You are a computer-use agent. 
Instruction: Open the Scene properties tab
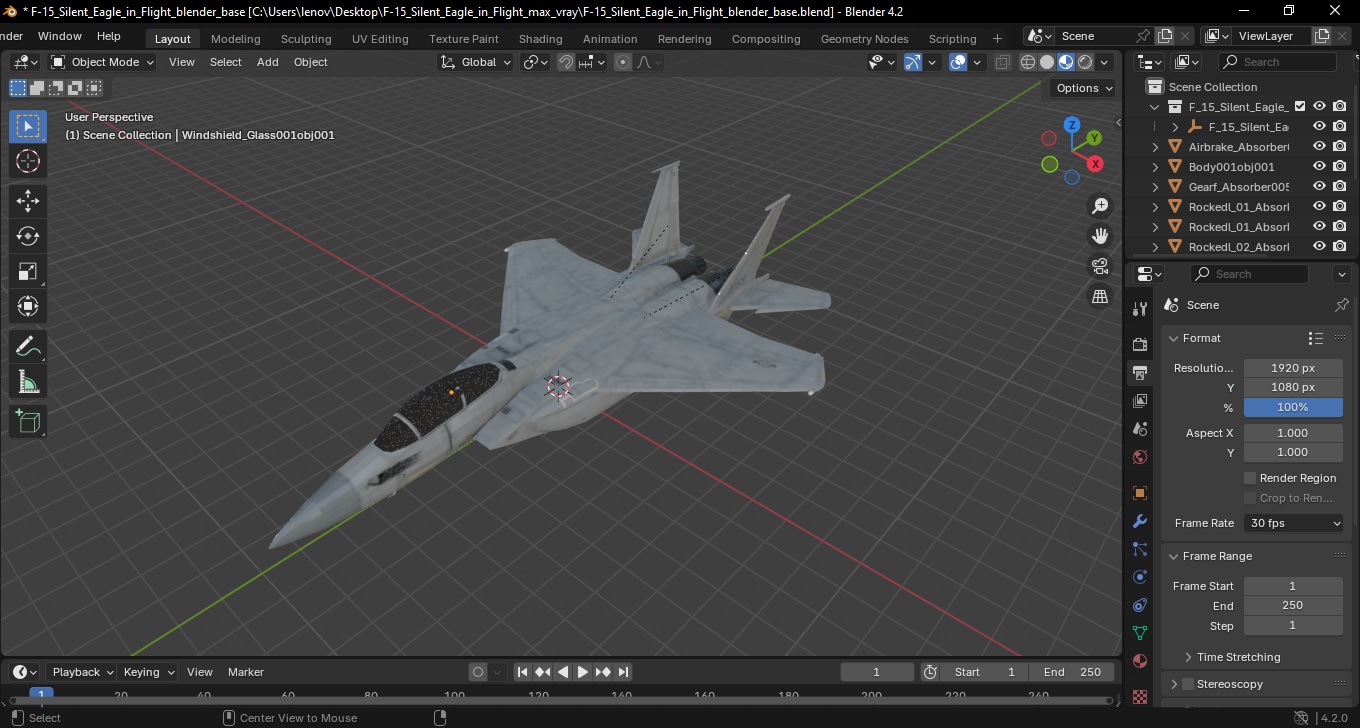[1140, 429]
